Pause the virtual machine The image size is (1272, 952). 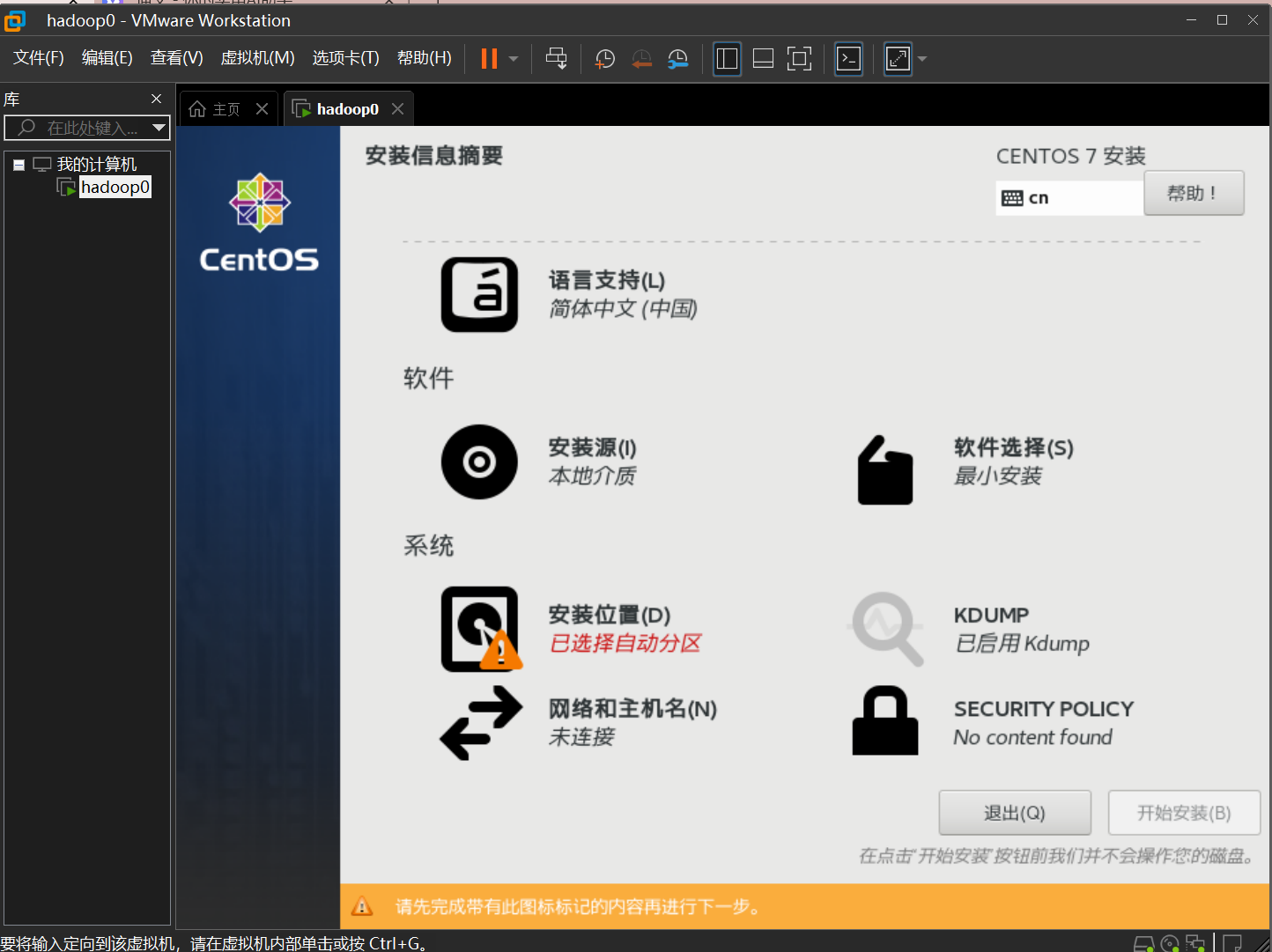(489, 59)
